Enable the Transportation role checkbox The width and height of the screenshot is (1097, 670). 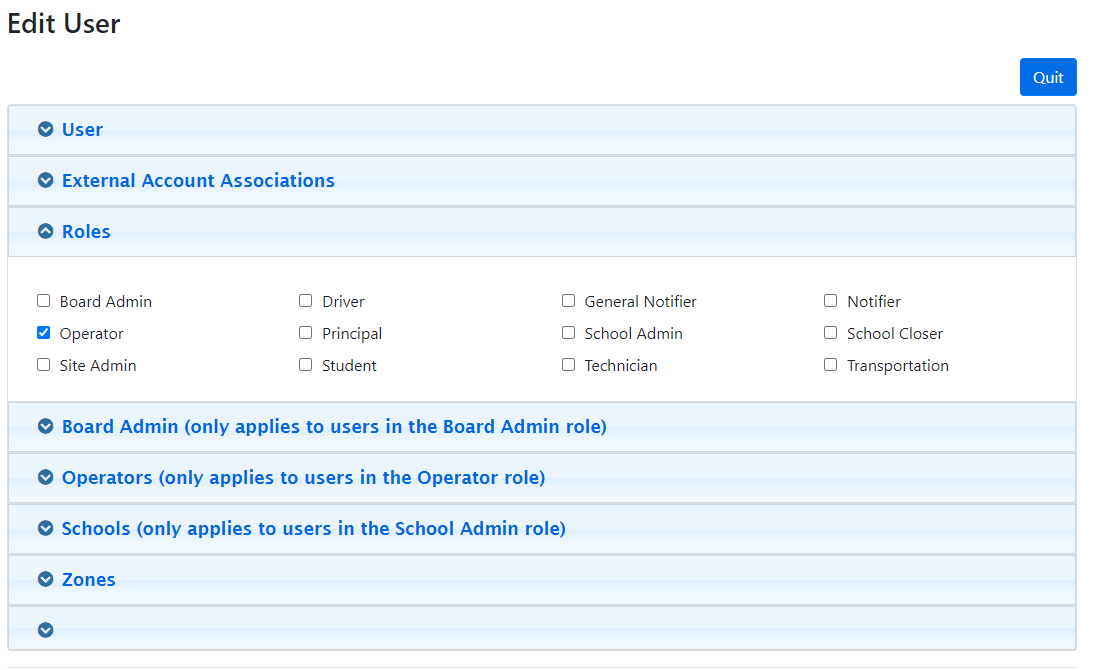coord(830,365)
